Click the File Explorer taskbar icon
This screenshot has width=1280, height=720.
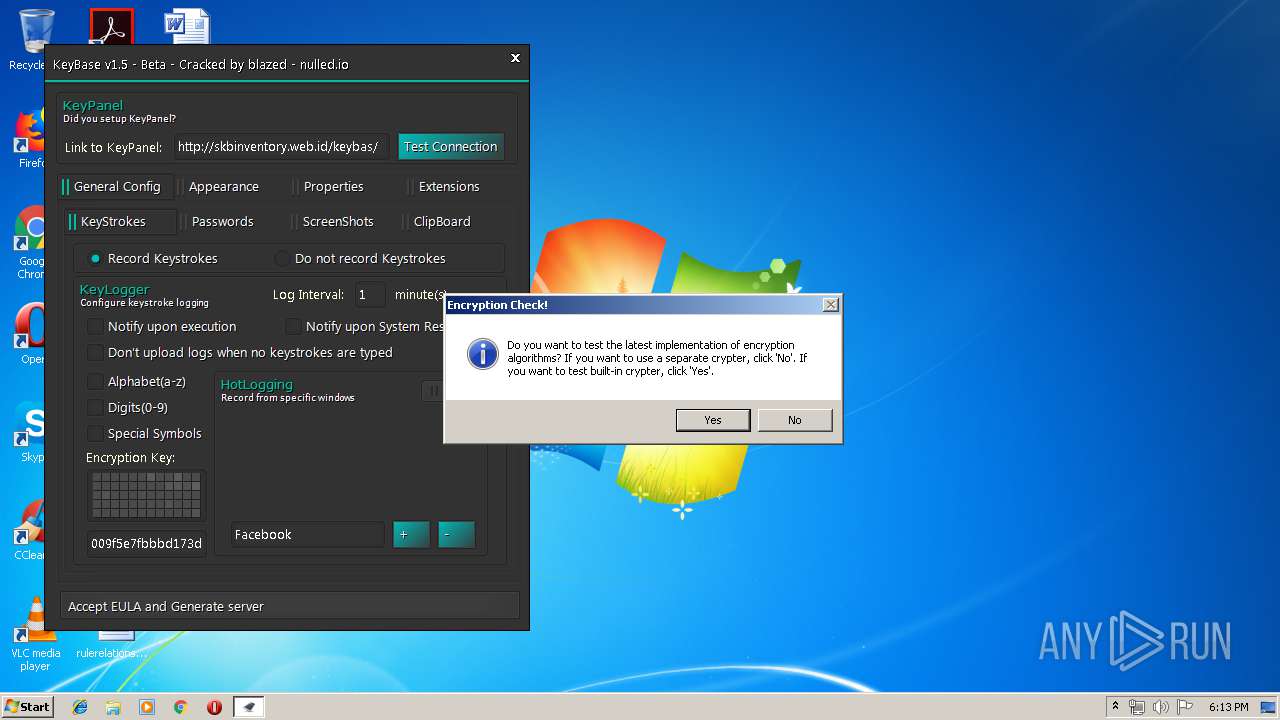(113, 707)
